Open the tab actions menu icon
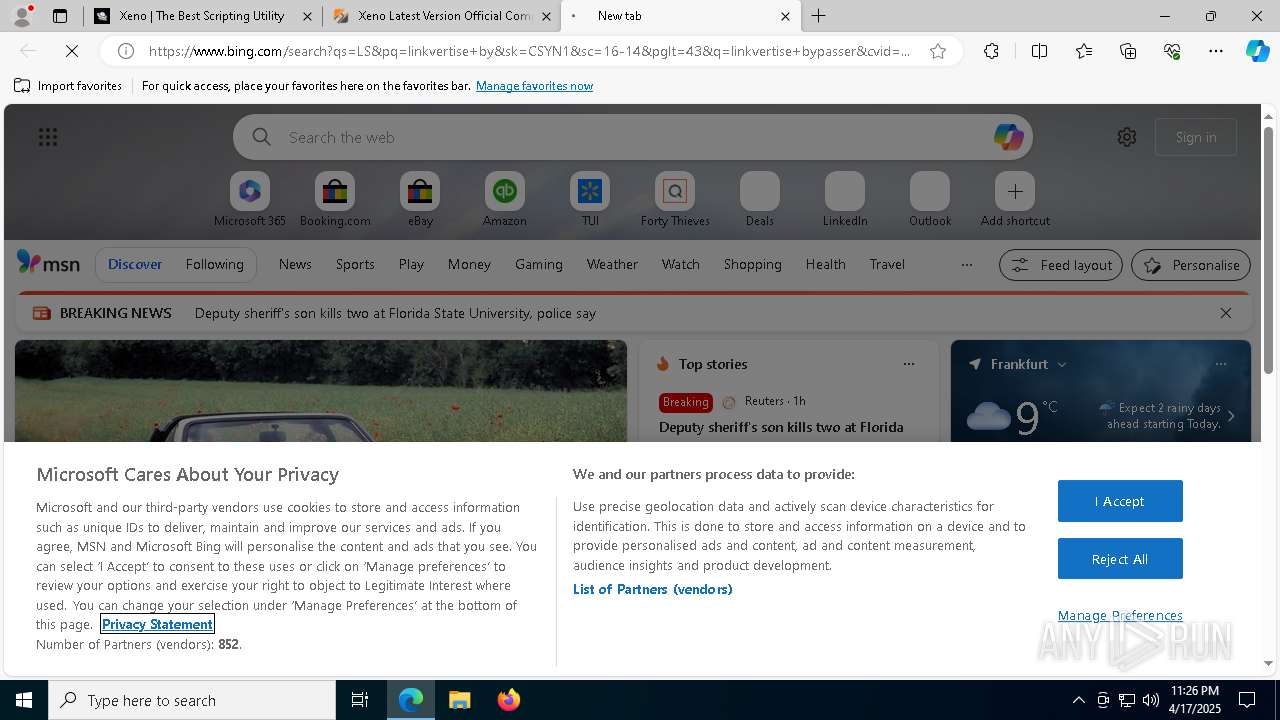The height and width of the screenshot is (720, 1280). tap(60, 16)
